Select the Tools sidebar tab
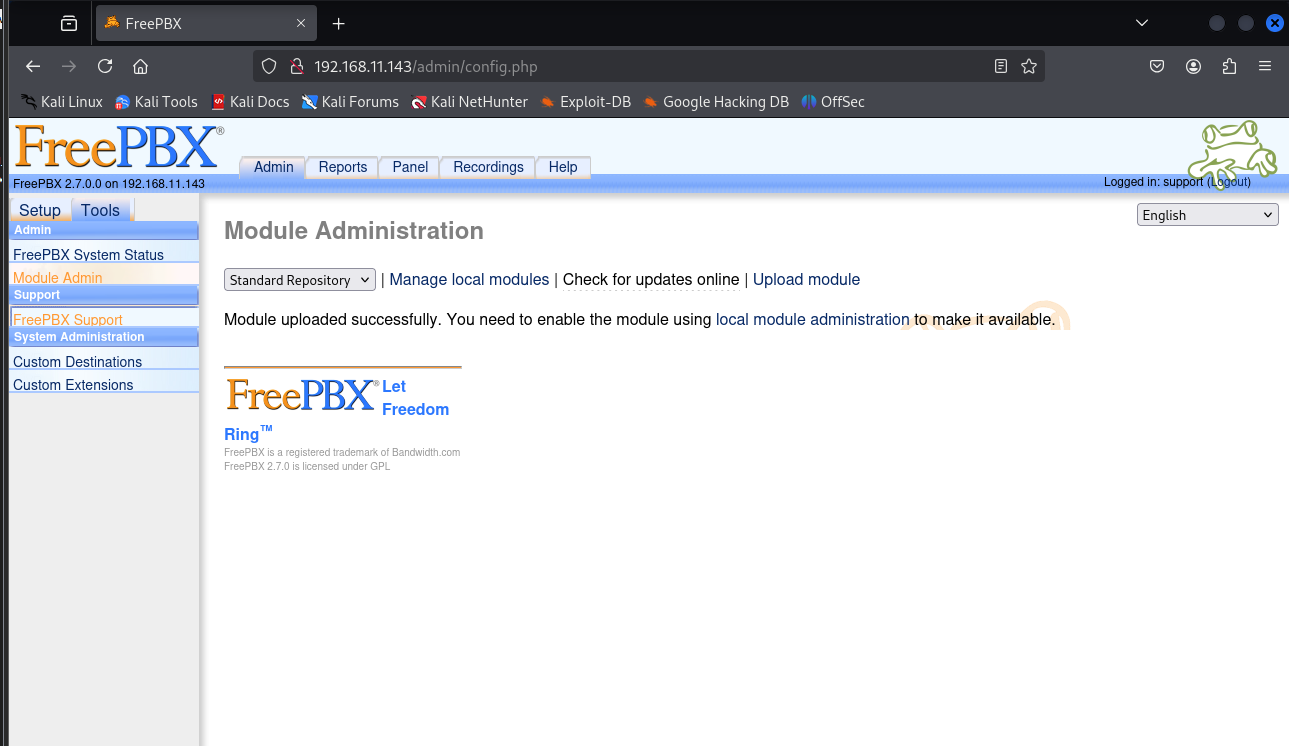Viewport: 1289px width, 746px height. point(101,210)
